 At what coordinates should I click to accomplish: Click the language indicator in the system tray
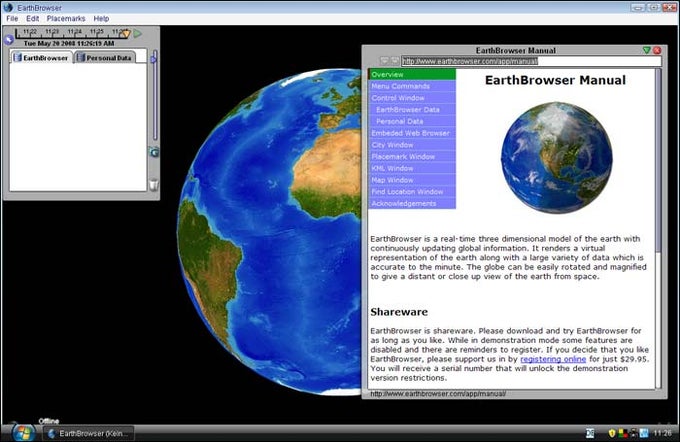(x=590, y=433)
